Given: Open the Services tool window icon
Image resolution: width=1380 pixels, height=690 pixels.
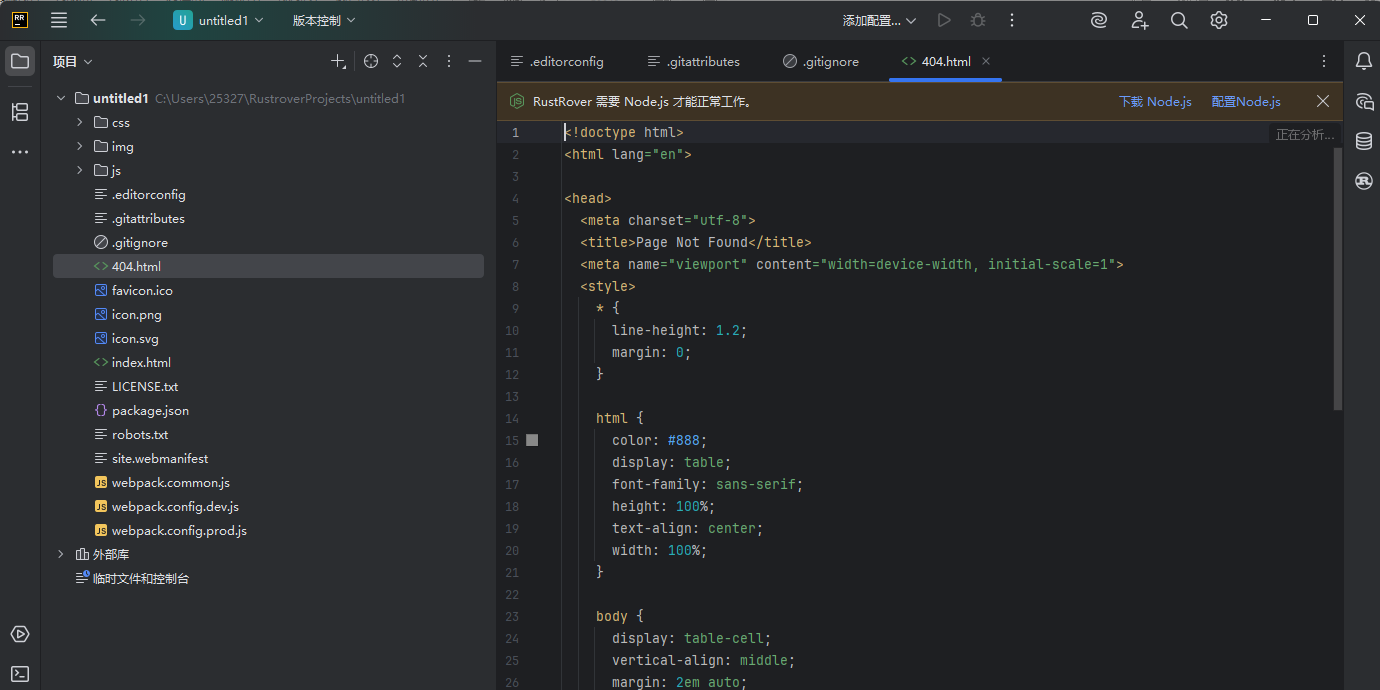Looking at the screenshot, I should click(x=20, y=634).
